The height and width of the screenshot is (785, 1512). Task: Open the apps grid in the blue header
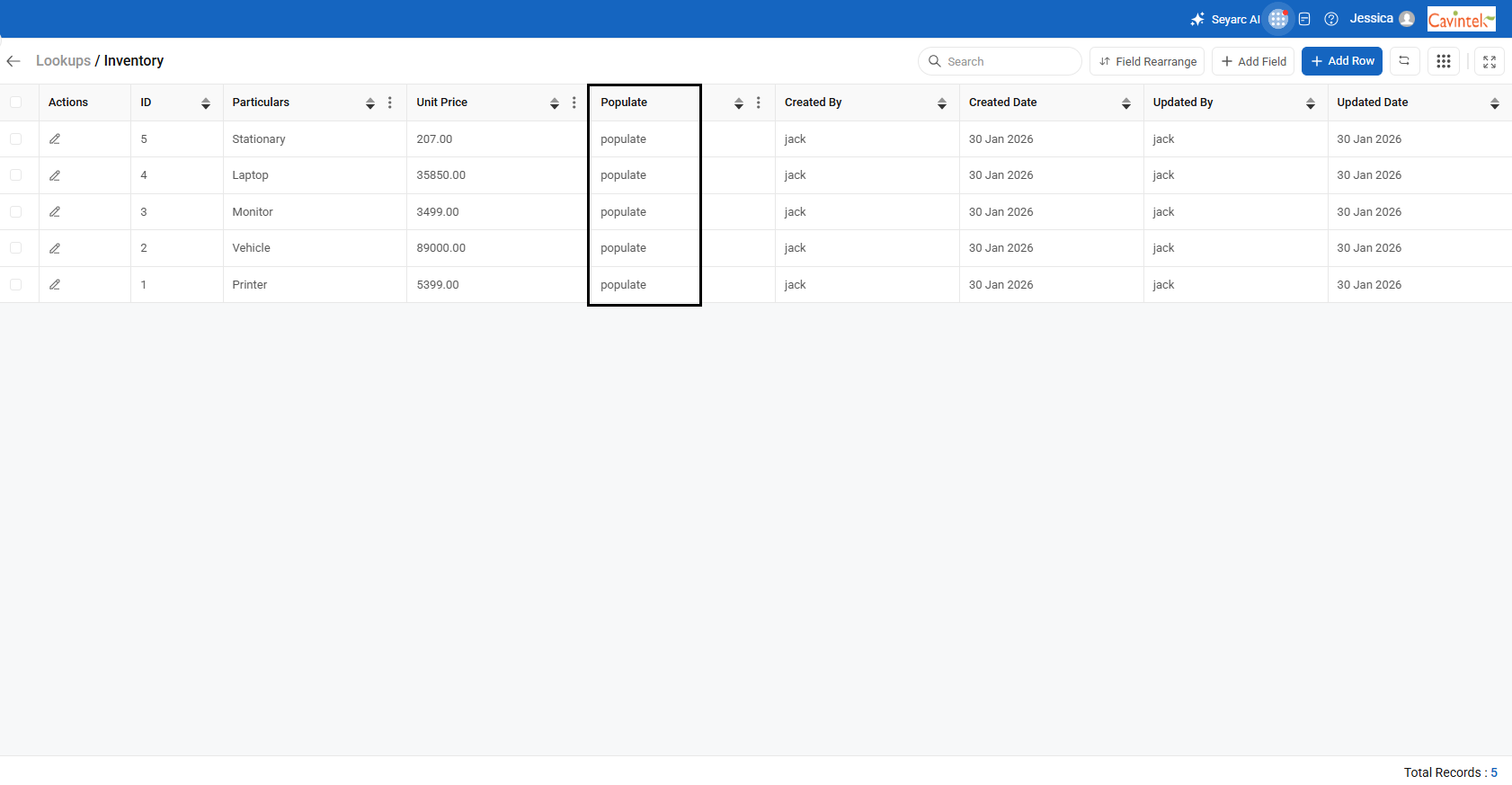1277,19
